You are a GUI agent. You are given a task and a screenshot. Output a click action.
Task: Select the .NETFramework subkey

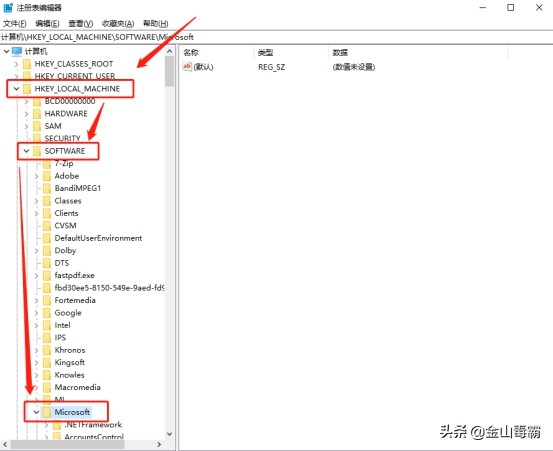tap(93, 425)
